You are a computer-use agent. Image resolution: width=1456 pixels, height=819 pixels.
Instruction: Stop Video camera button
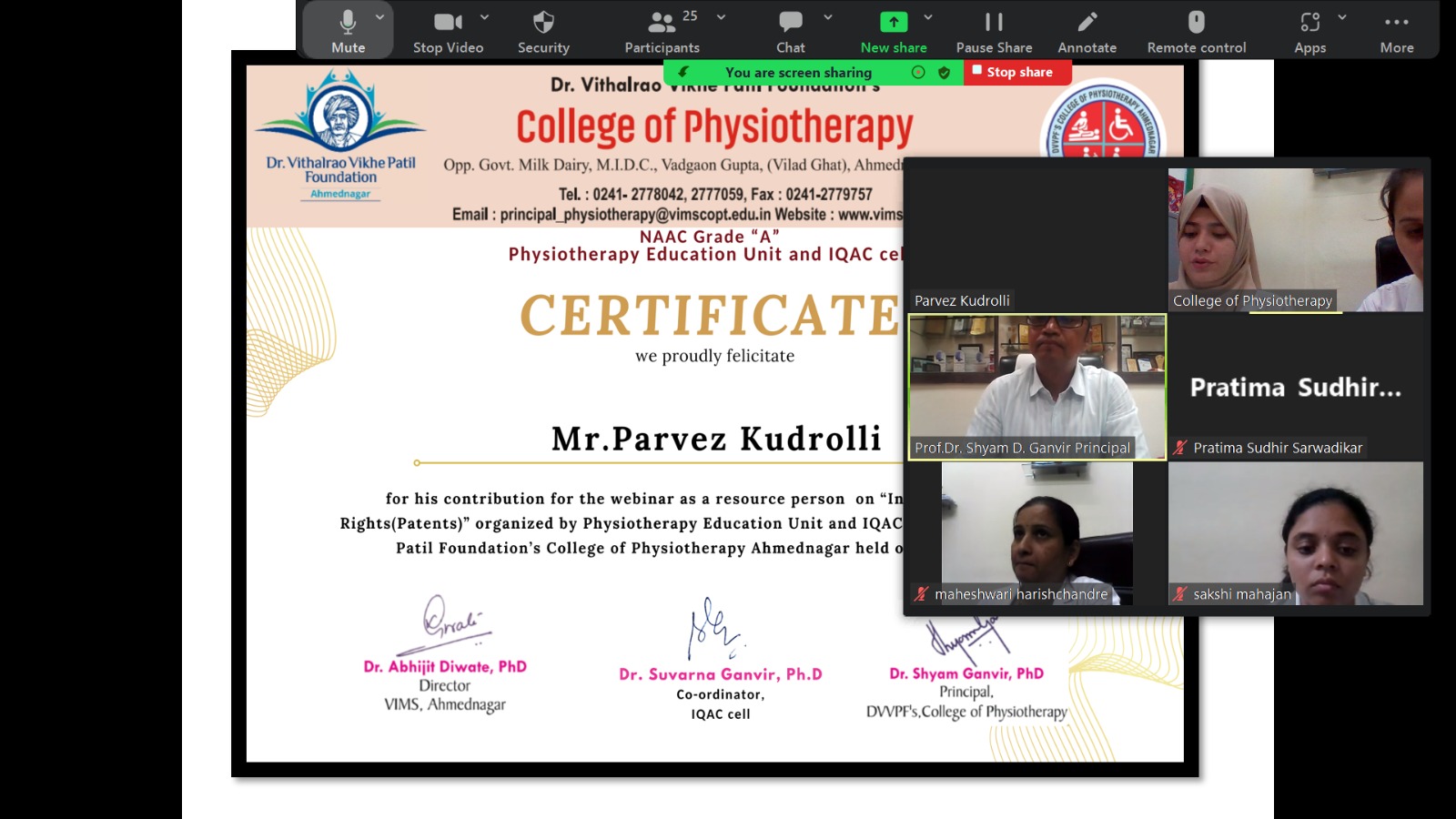click(448, 31)
